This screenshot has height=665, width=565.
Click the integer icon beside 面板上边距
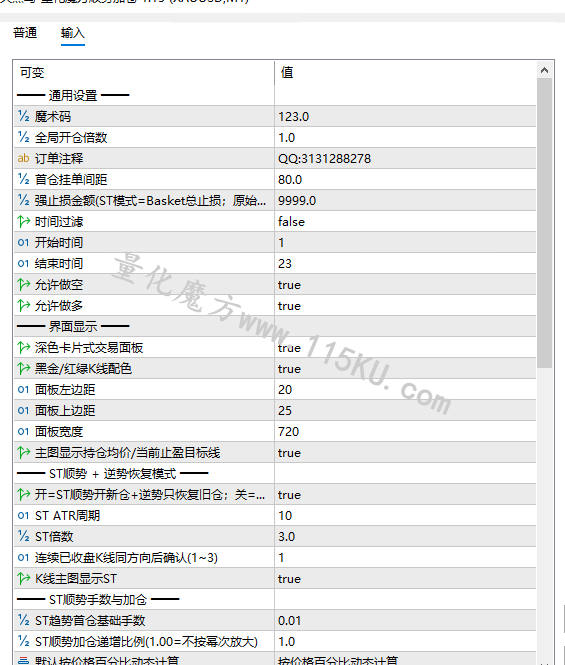pos(23,411)
